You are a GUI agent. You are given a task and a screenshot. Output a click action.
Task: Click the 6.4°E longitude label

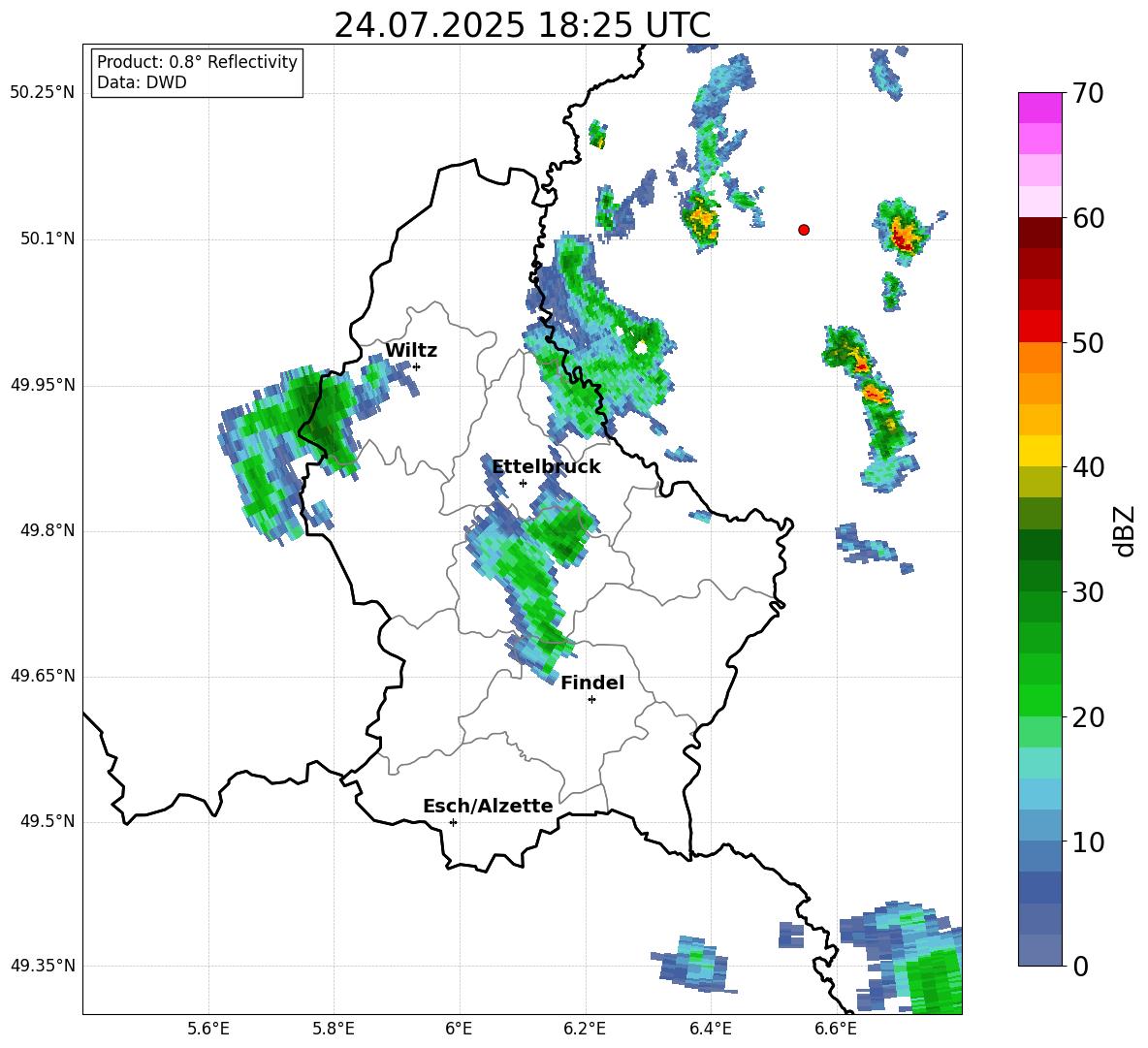710,1029
